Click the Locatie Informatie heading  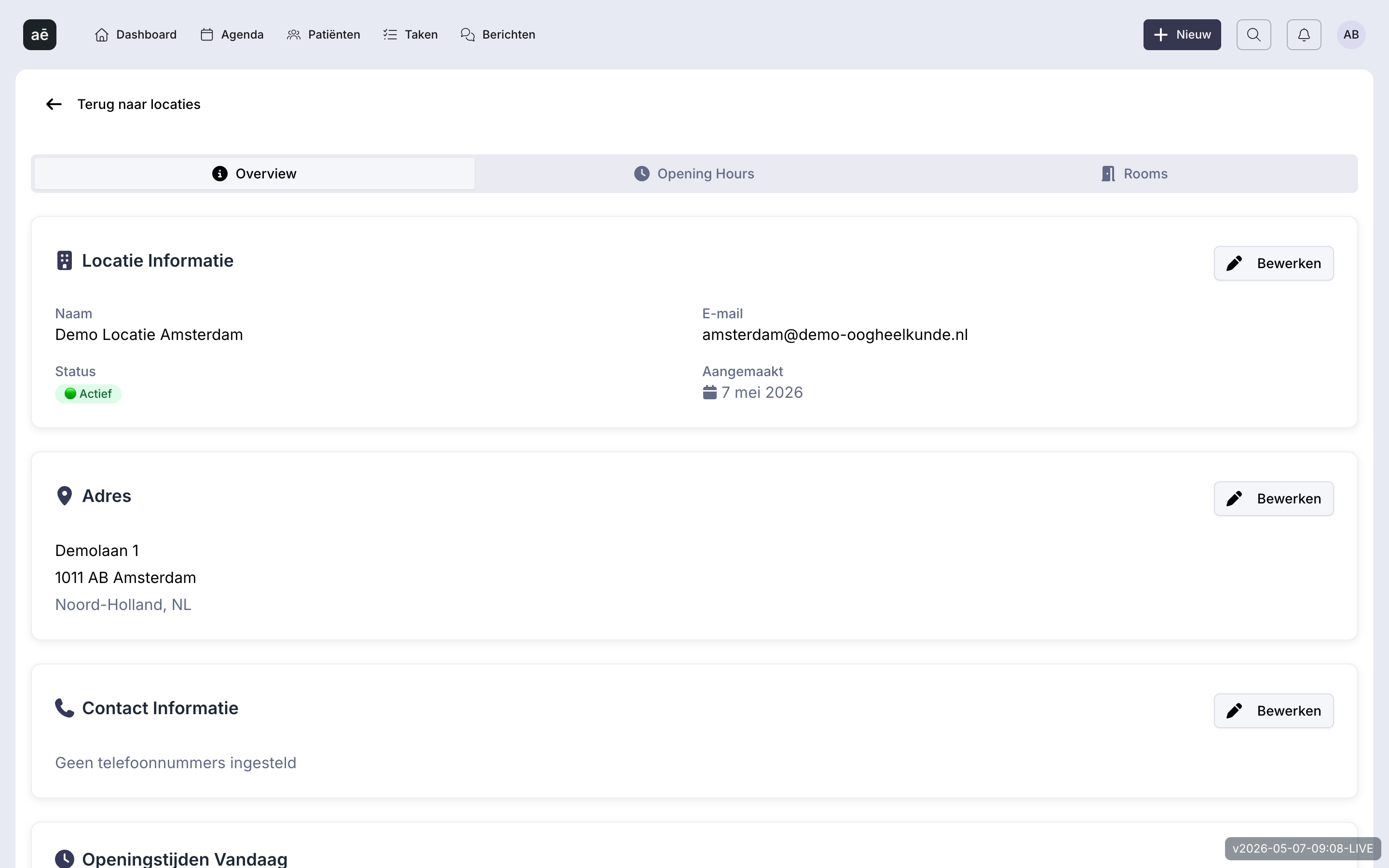coord(158,260)
